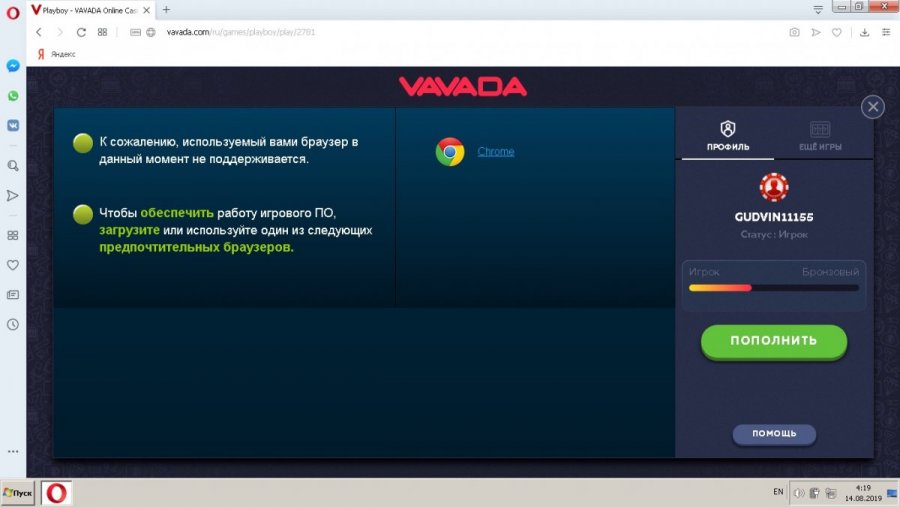Open the sidebar heart bookmarks icon

click(13, 265)
